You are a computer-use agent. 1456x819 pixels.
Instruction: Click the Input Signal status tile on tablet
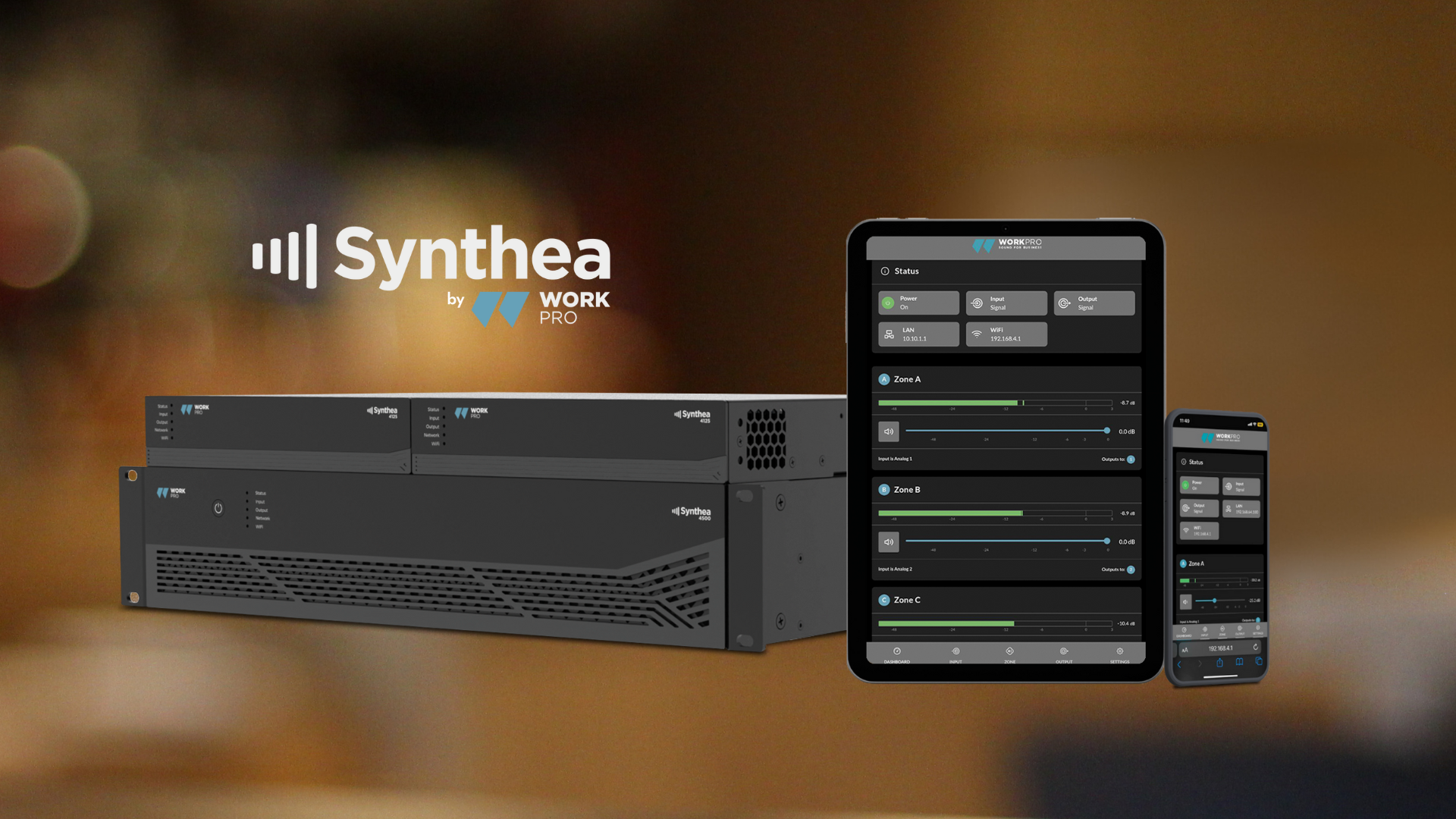(1006, 303)
